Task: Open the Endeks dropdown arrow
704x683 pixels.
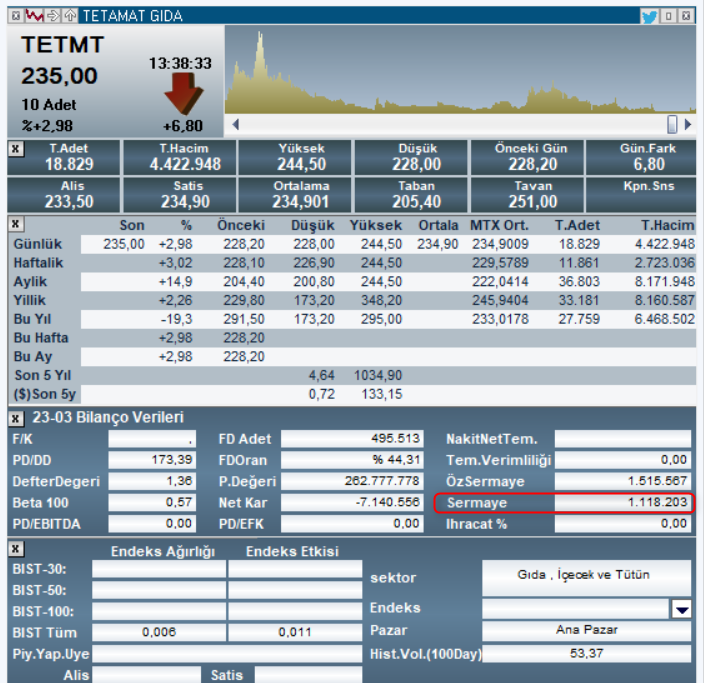Action: click(682, 609)
